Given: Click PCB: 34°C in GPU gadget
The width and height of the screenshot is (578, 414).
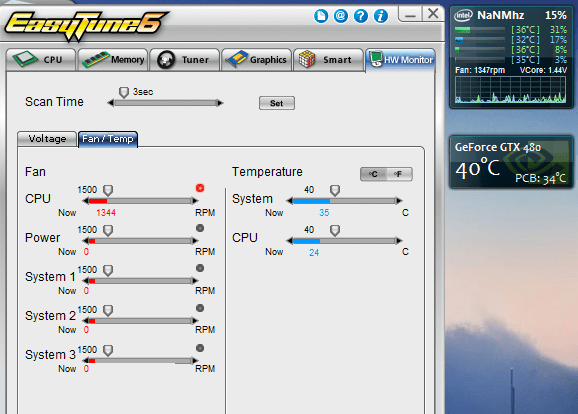Looking at the screenshot, I should [540, 178].
